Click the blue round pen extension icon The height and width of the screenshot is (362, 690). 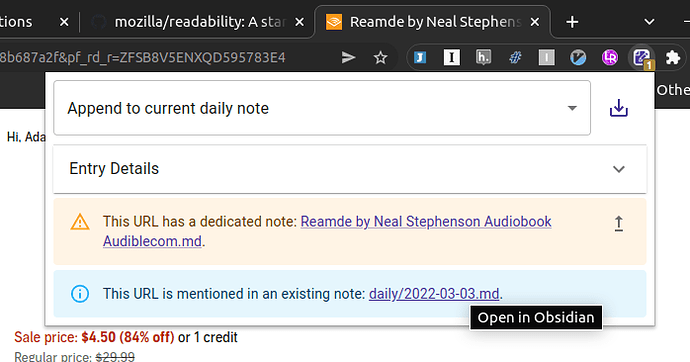[578, 58]
